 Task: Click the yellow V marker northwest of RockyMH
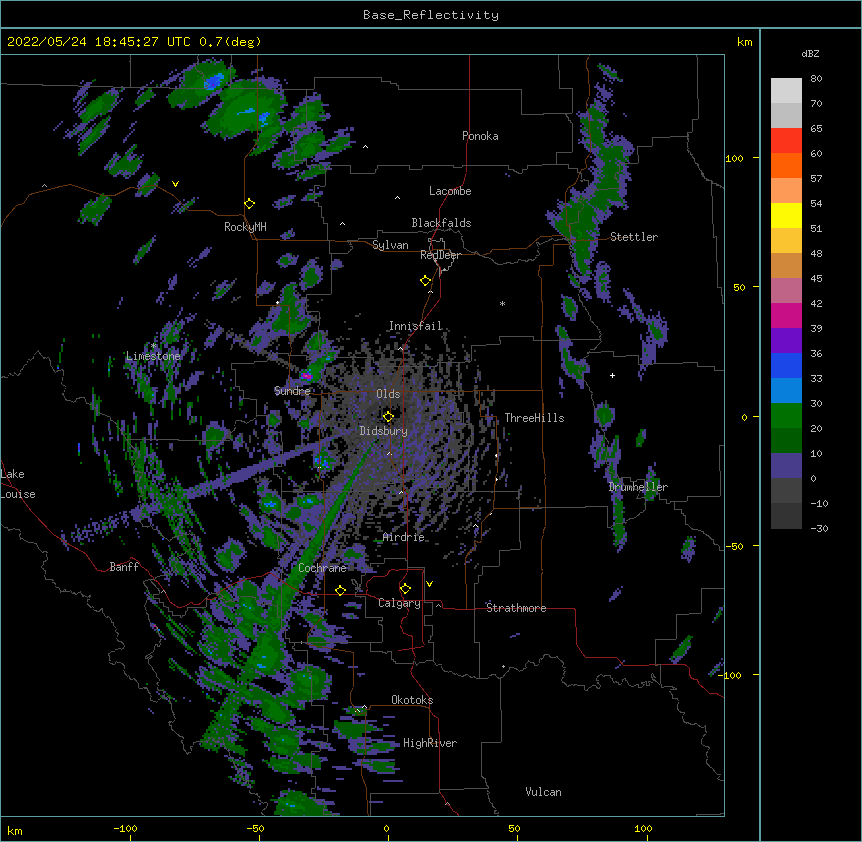click(x=175, y=184)
